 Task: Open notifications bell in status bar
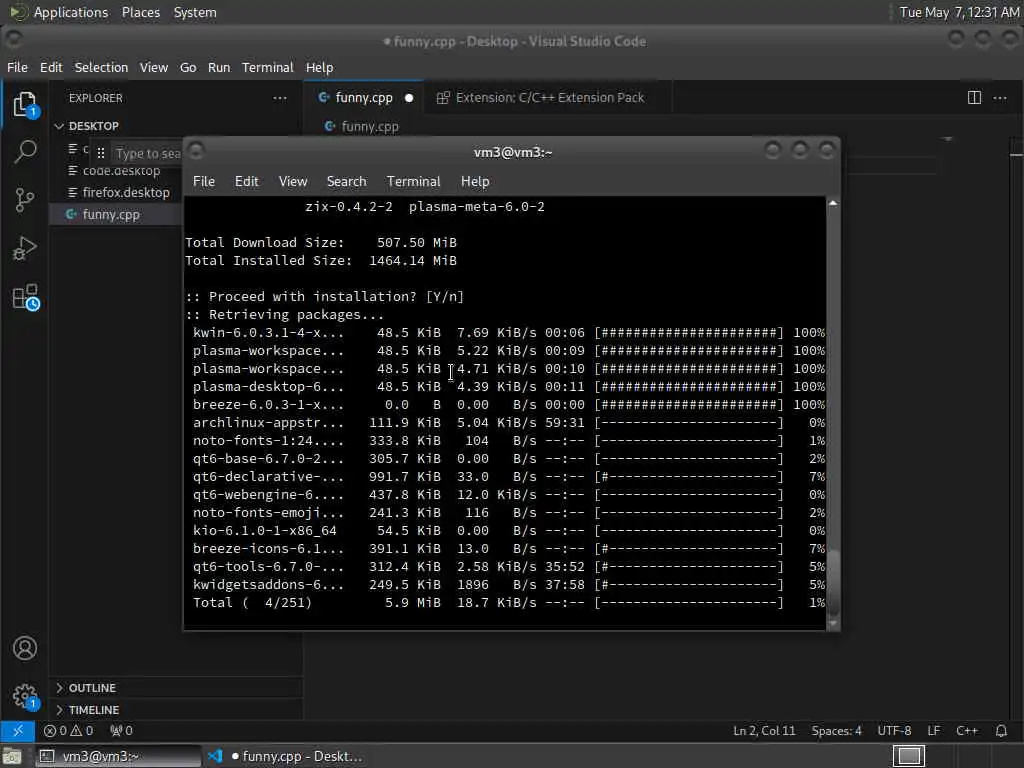pos(1001,731)
